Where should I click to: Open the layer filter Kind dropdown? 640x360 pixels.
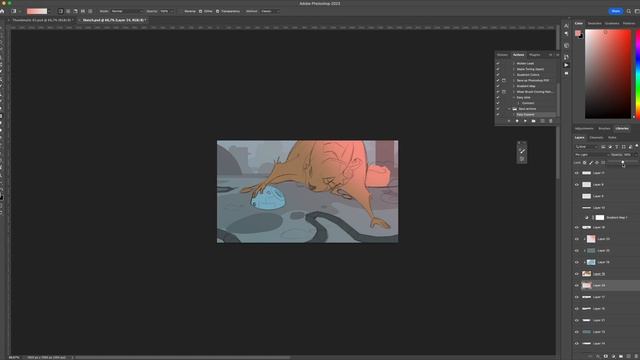[586, 147]
